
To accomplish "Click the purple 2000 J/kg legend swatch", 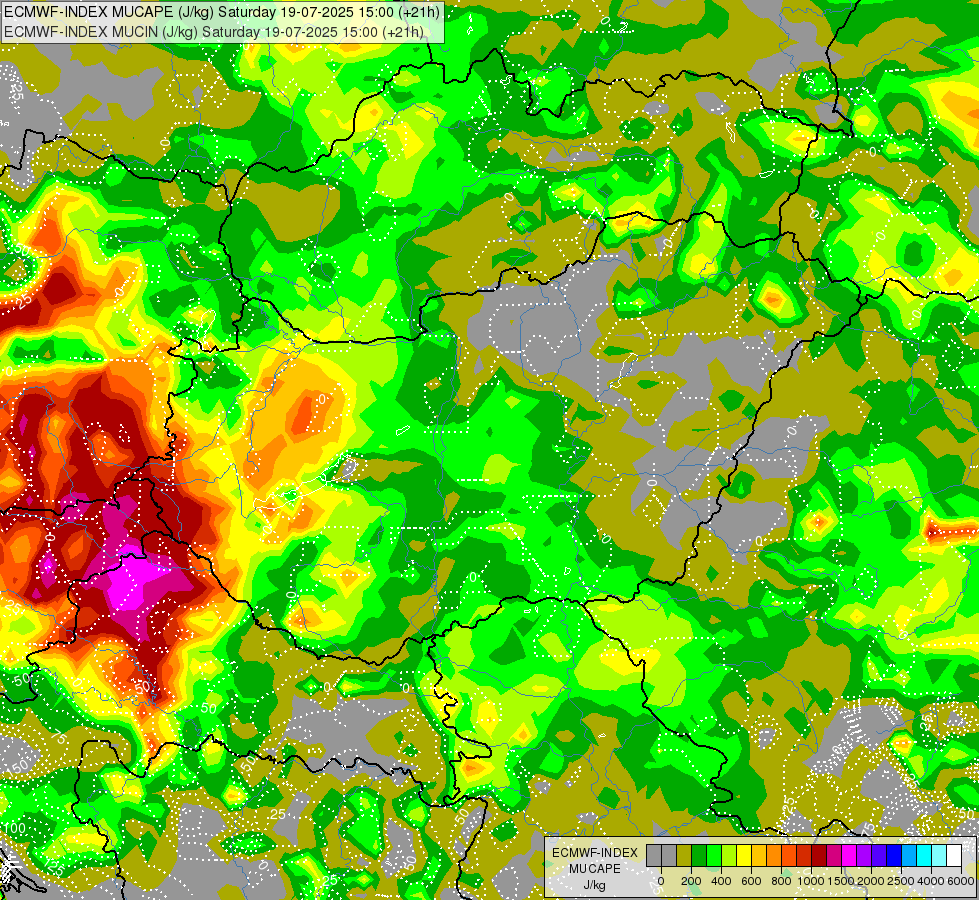I will 865,856.
